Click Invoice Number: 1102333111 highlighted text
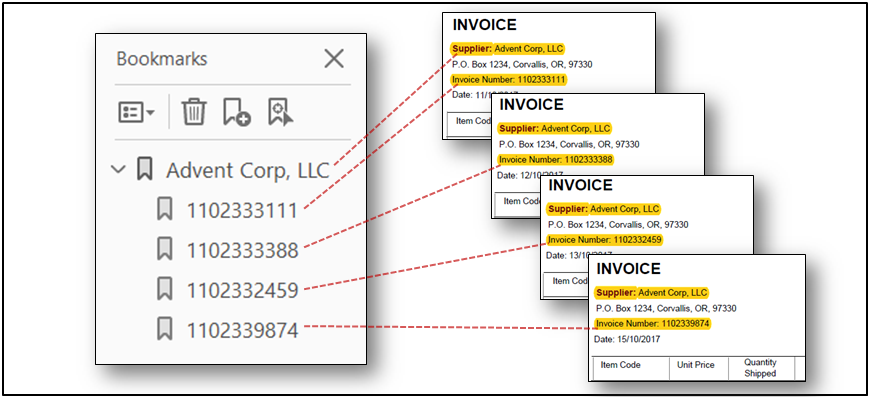869x397 pixels. click(x=509, y=80)
